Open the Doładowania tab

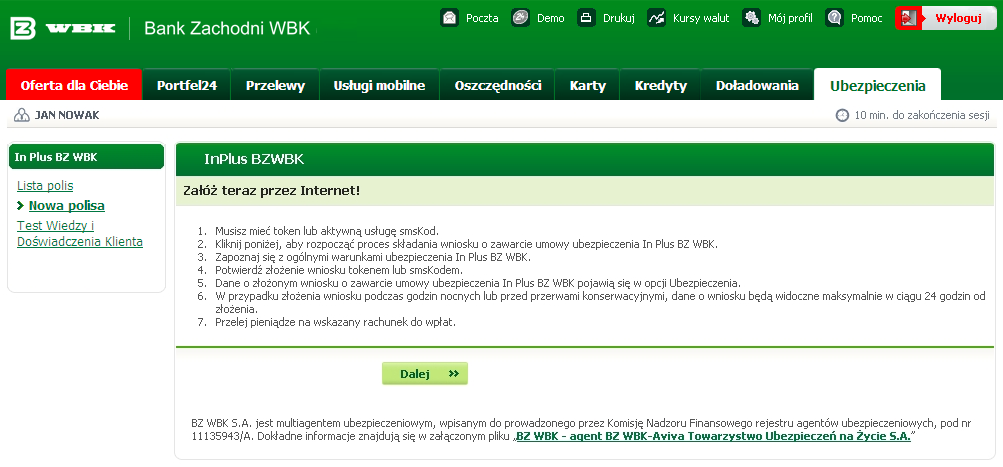click(x=757, y=85)
